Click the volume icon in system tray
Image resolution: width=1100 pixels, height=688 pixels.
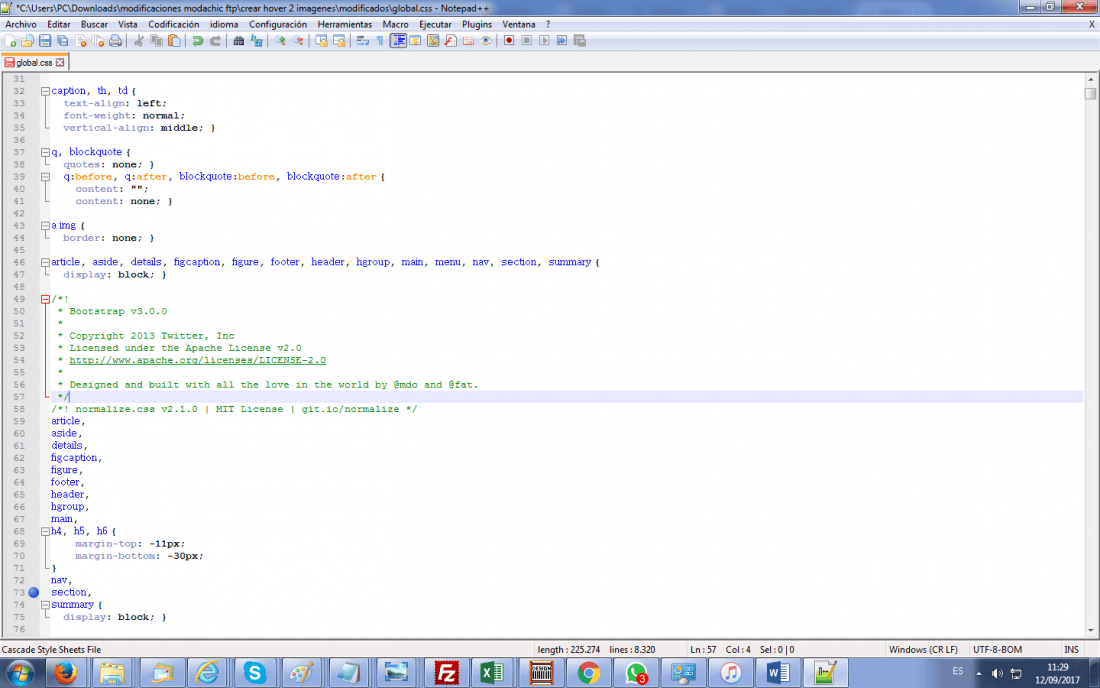(997, 673)
